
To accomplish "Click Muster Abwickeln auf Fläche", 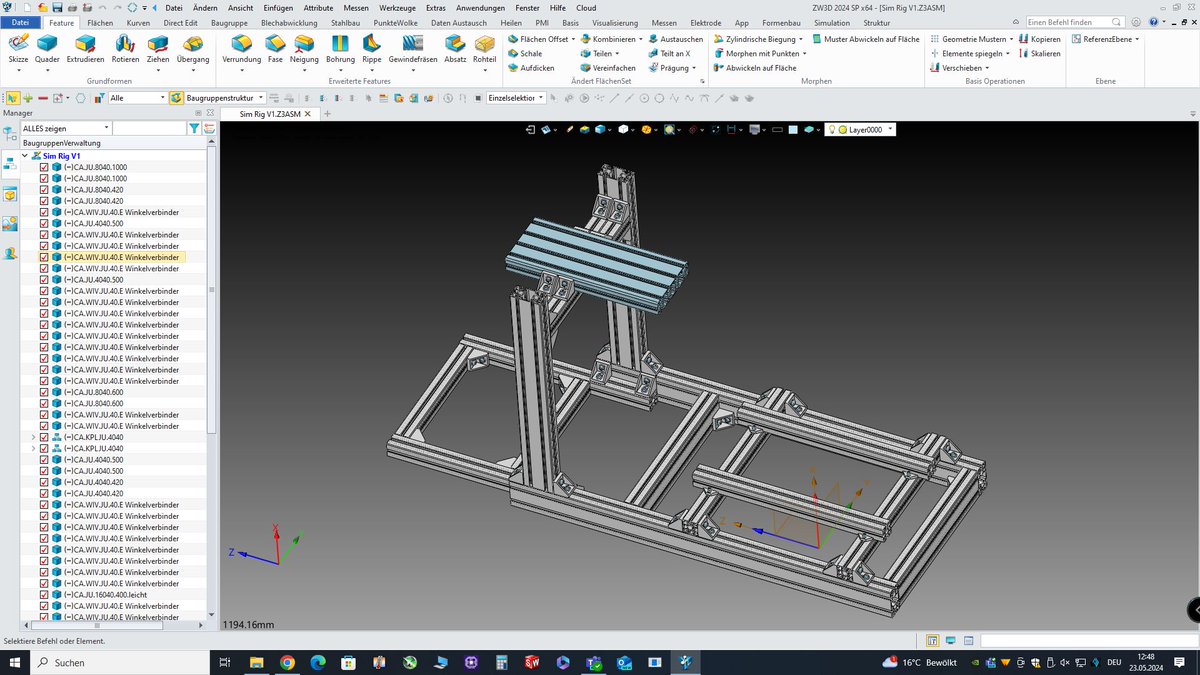I will pyautogui.click(x=866, y=39).
